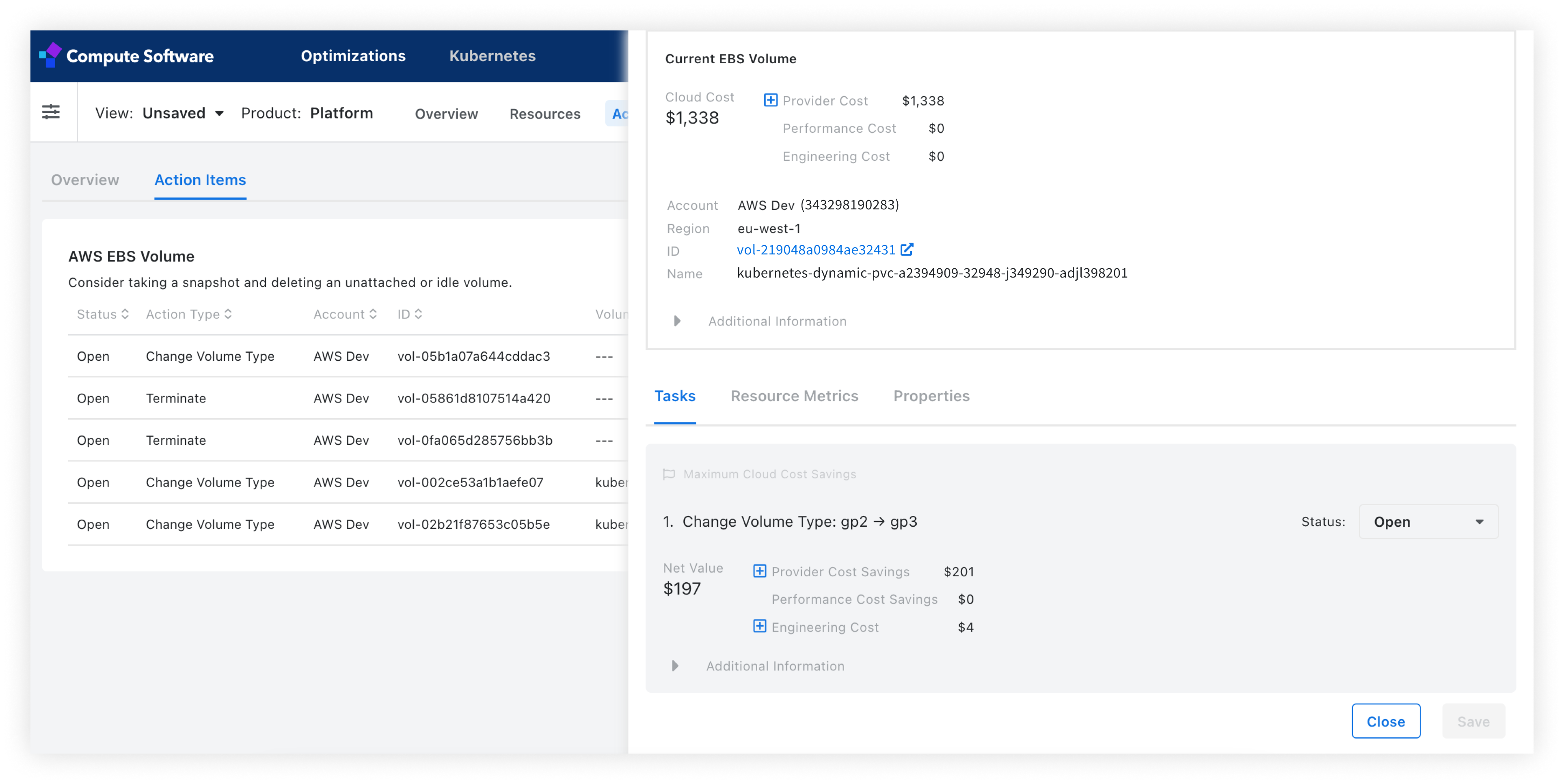This screenshot has width=1564, height=784.
Task: Click the Provider Cost Savings $201 value
Action: pos(959,572)
